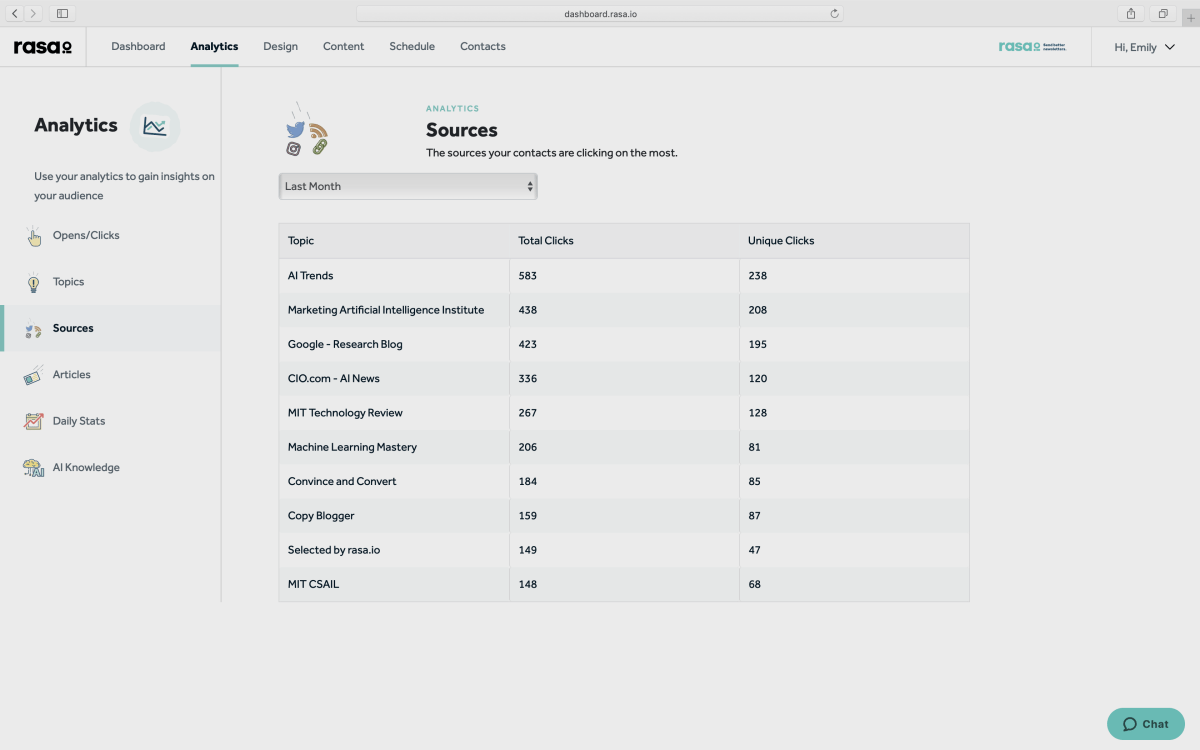The image size is (1200, 750).
Task: Click the Articles newspaper icon
Action: click(x=34, y=375)
